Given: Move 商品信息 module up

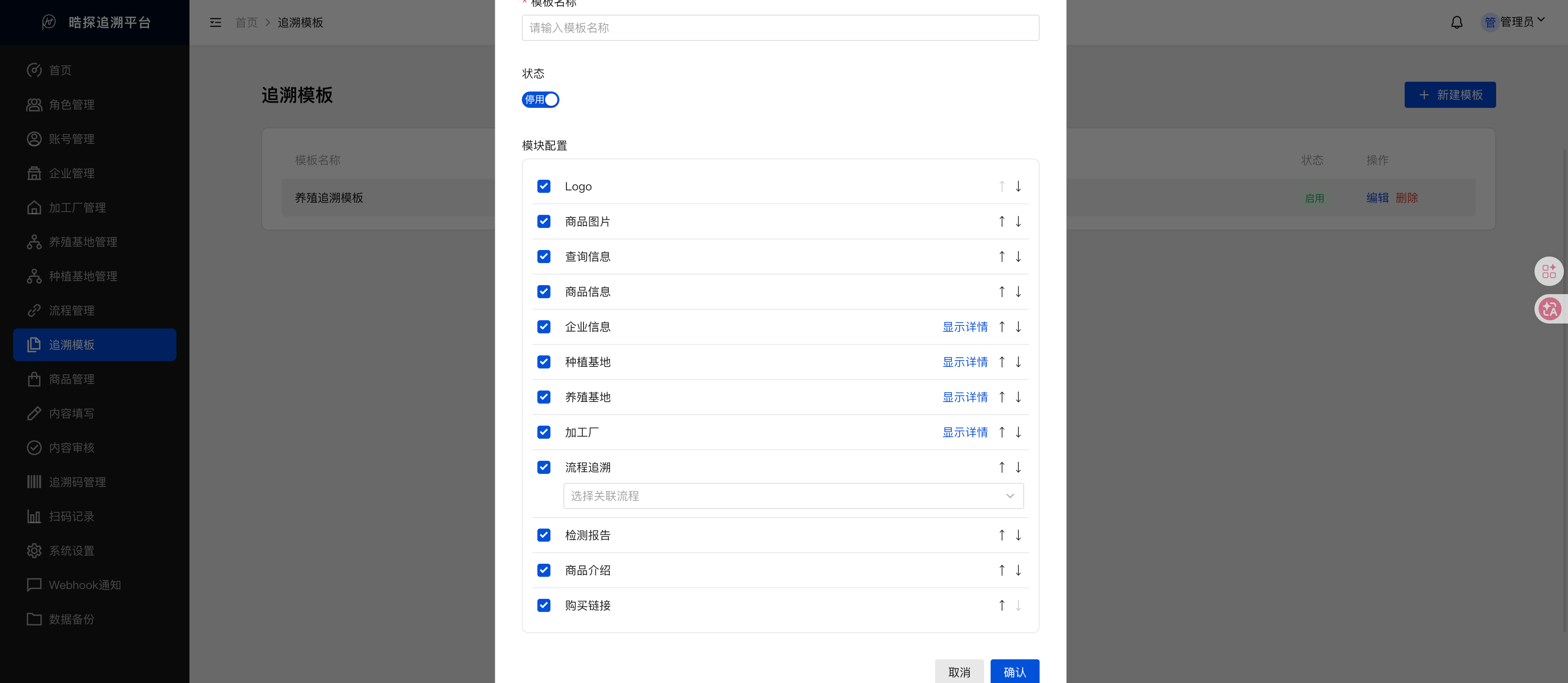Looking at the screenshot, I should [1001, 292].
